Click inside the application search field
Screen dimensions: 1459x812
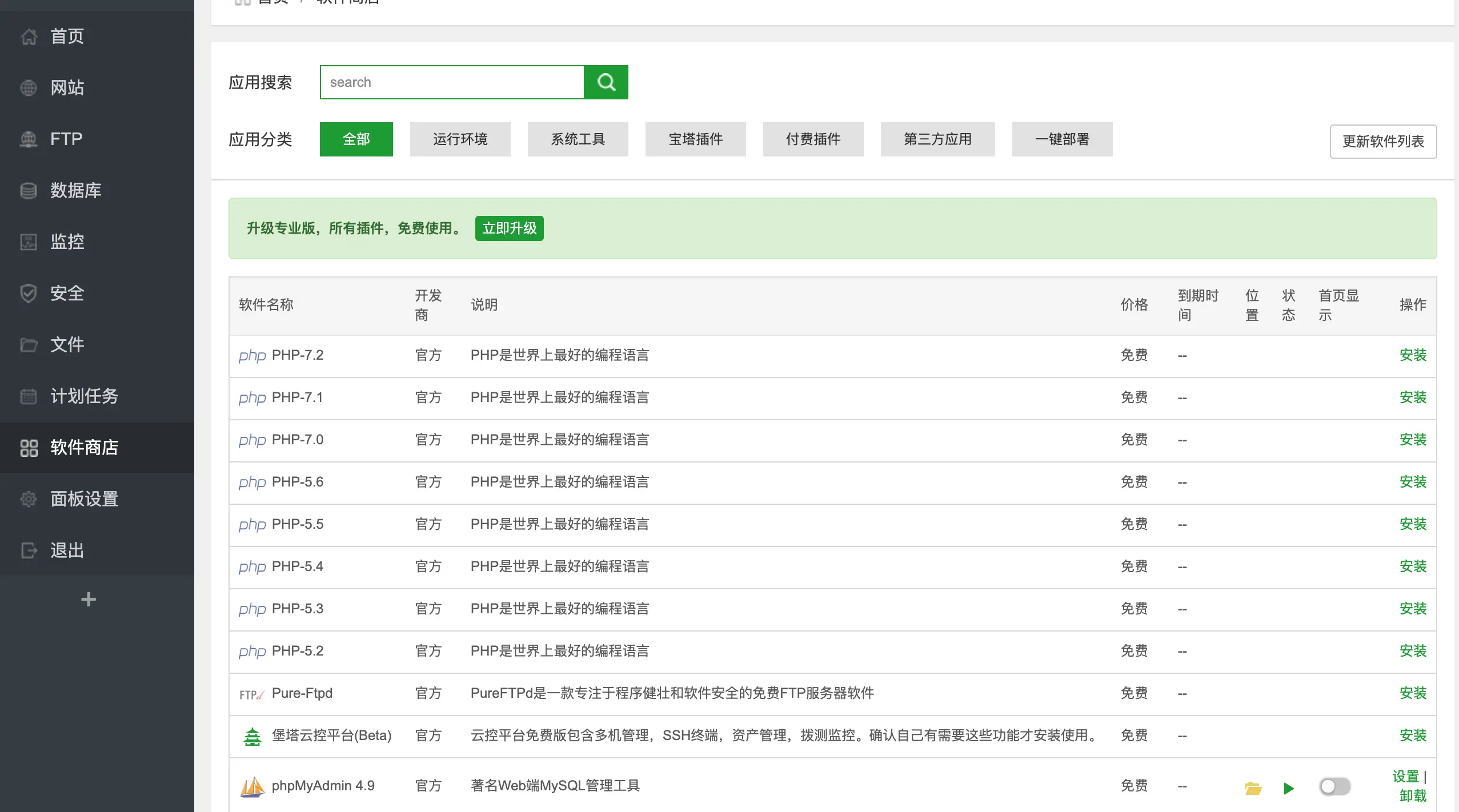[451, 82]
